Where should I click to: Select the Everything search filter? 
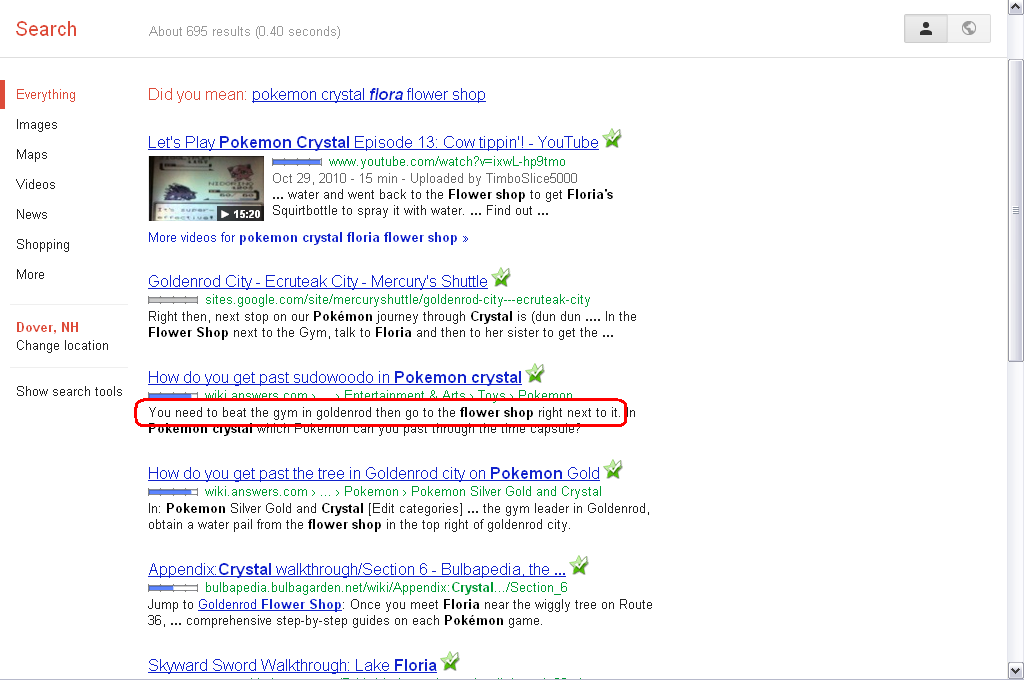pos(46,95)
